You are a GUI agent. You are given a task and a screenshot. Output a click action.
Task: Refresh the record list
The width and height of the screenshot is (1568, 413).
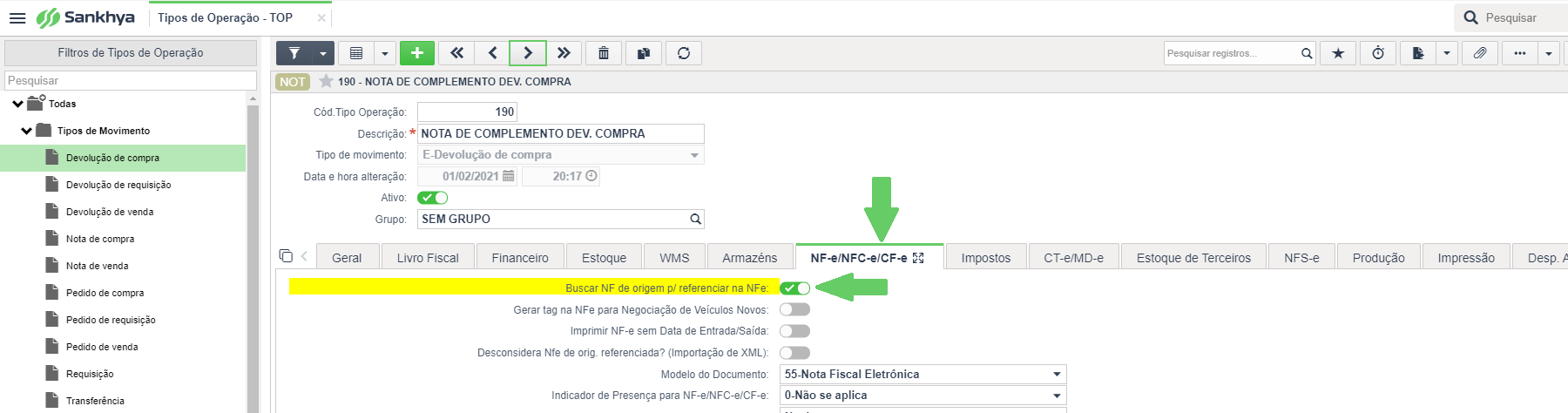coord(684,53)
